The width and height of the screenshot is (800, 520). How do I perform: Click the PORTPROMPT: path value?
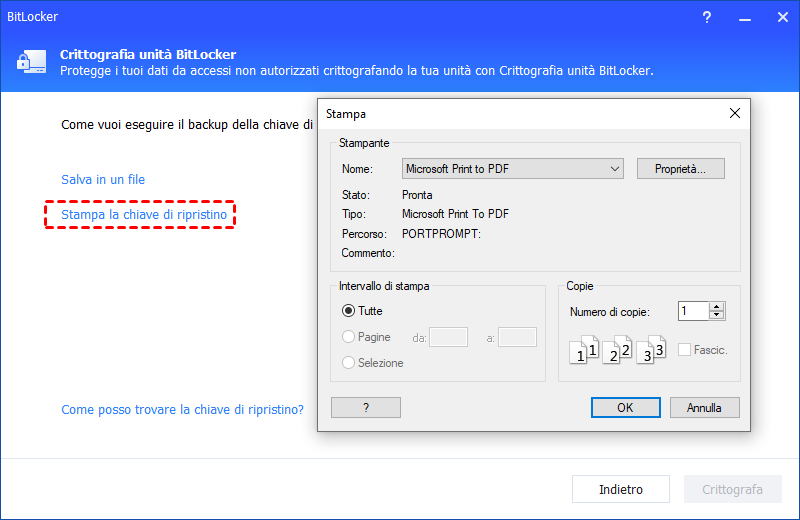[441, 234]
